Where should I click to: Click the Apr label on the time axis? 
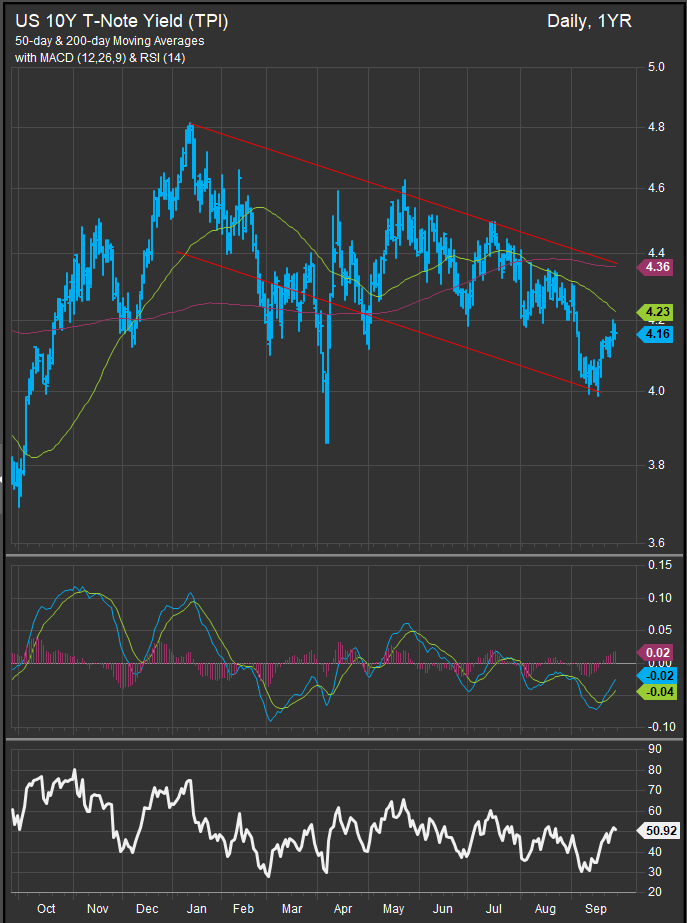tap(343, 908)
